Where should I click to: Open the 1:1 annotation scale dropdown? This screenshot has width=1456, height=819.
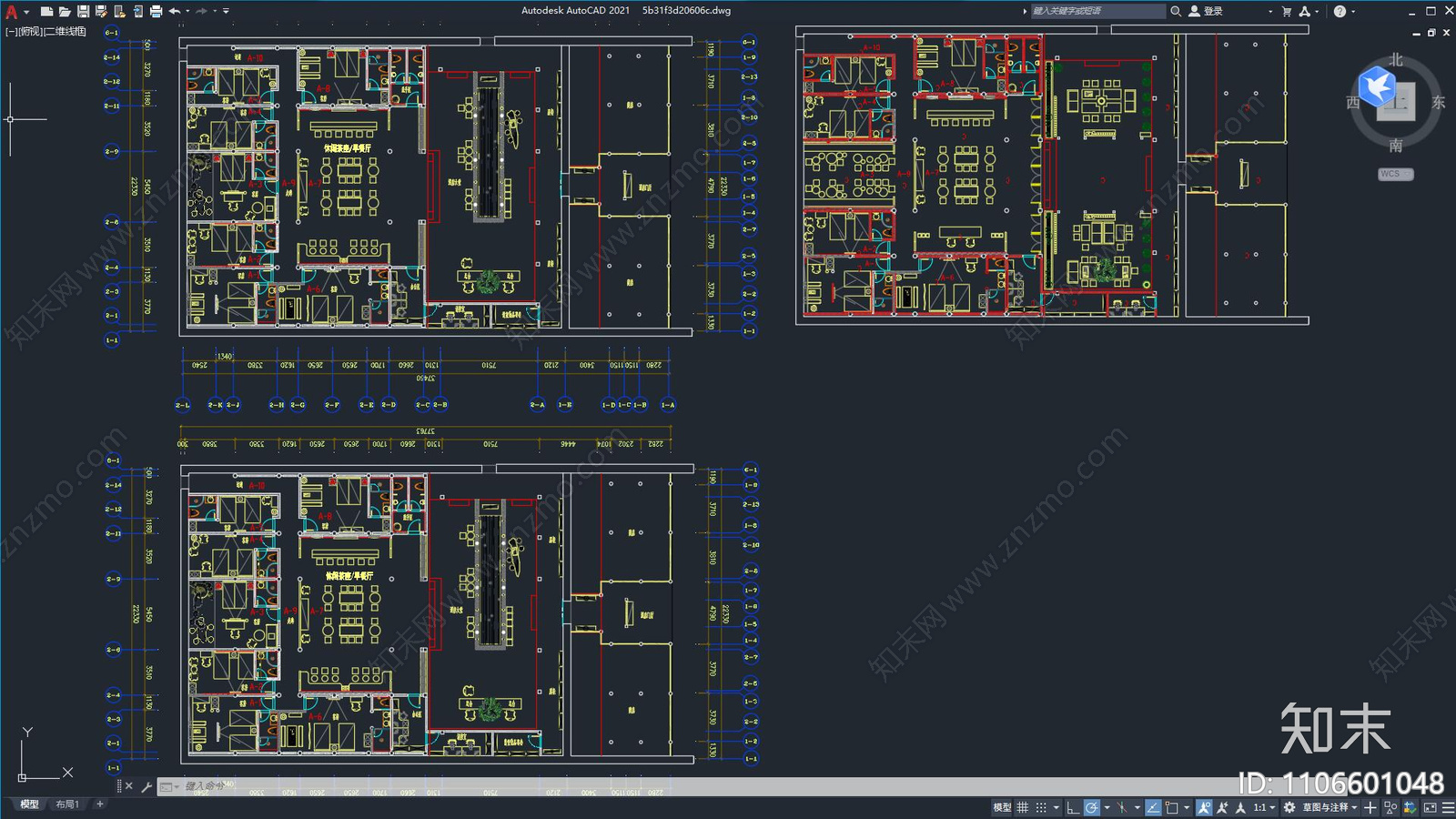click(1265, 807)
